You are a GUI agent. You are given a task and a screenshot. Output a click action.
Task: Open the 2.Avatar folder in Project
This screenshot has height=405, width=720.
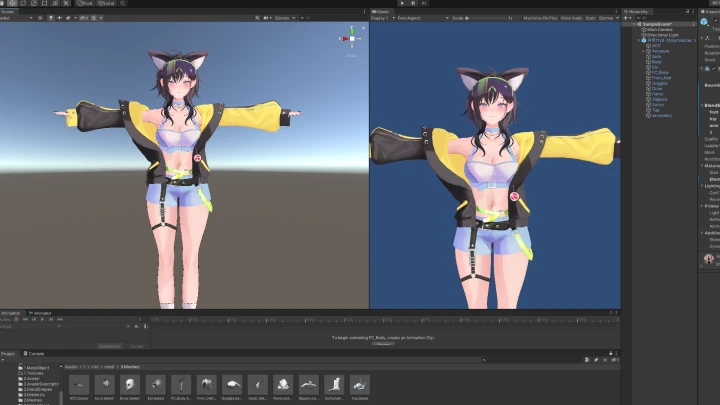coord(29,378)
